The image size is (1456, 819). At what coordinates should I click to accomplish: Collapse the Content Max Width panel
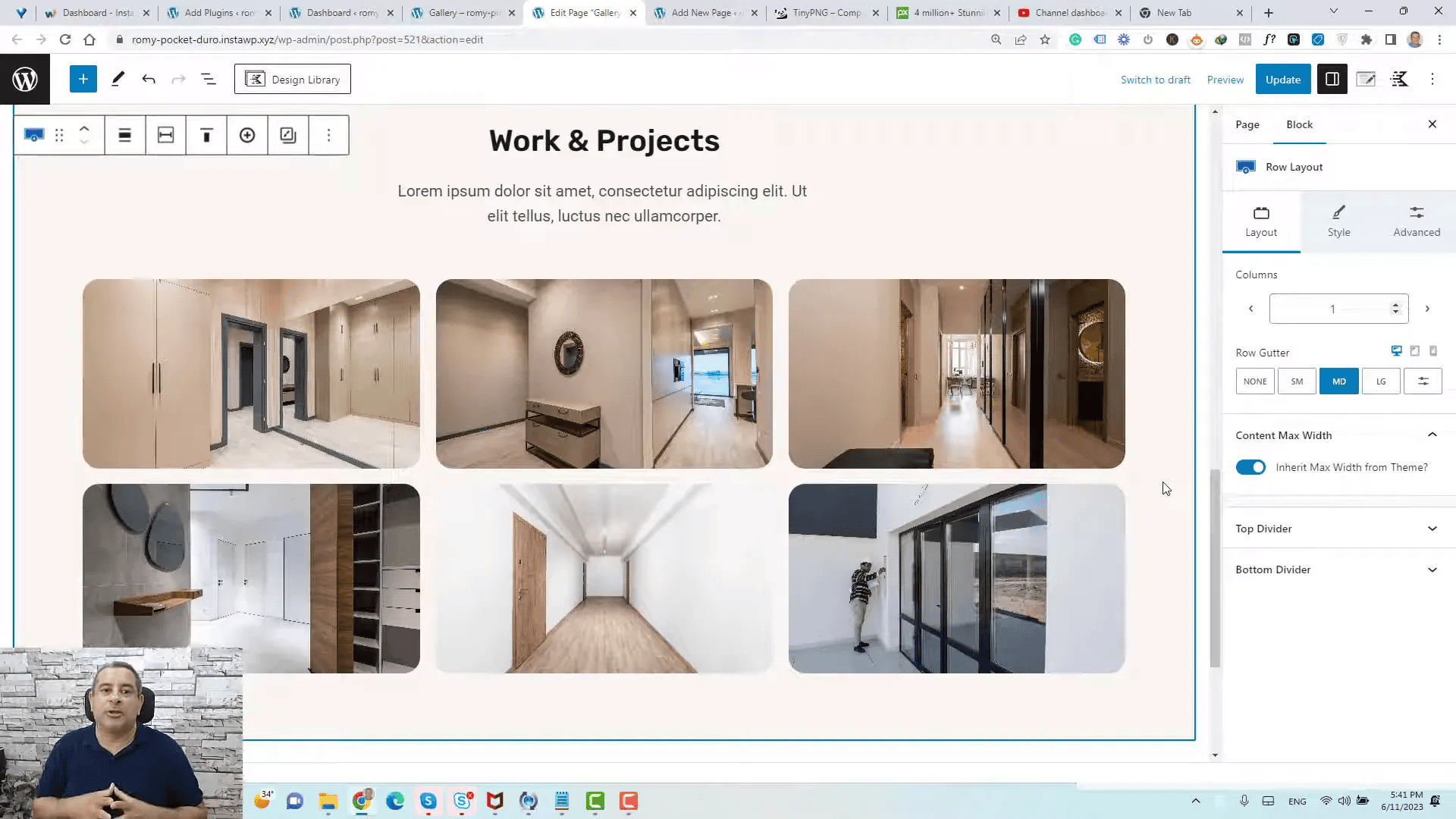[1338, 435]
